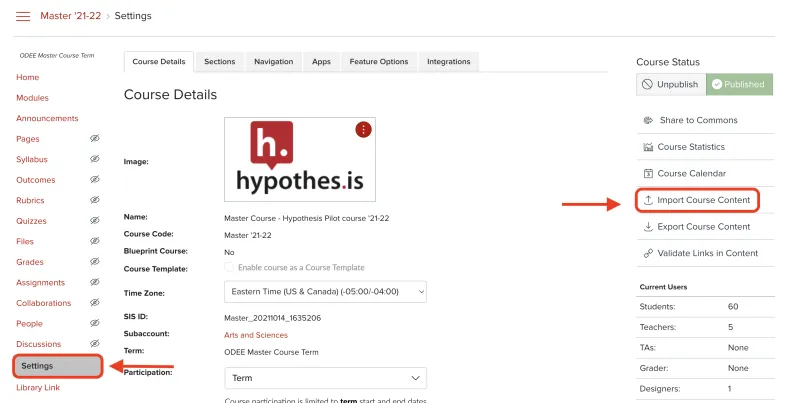This screenshot has height=403, width=800.
Task: Open the hamburger navigation menu
Action: (23, 16)
